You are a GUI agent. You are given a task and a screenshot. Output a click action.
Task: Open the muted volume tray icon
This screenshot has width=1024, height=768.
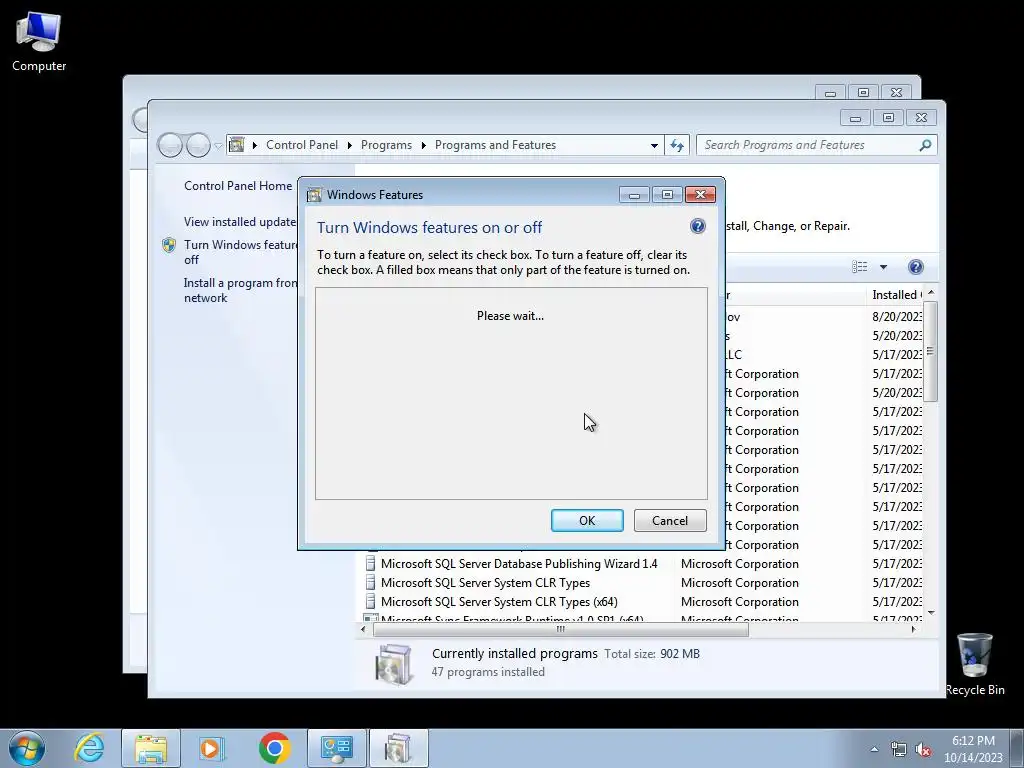923,750
